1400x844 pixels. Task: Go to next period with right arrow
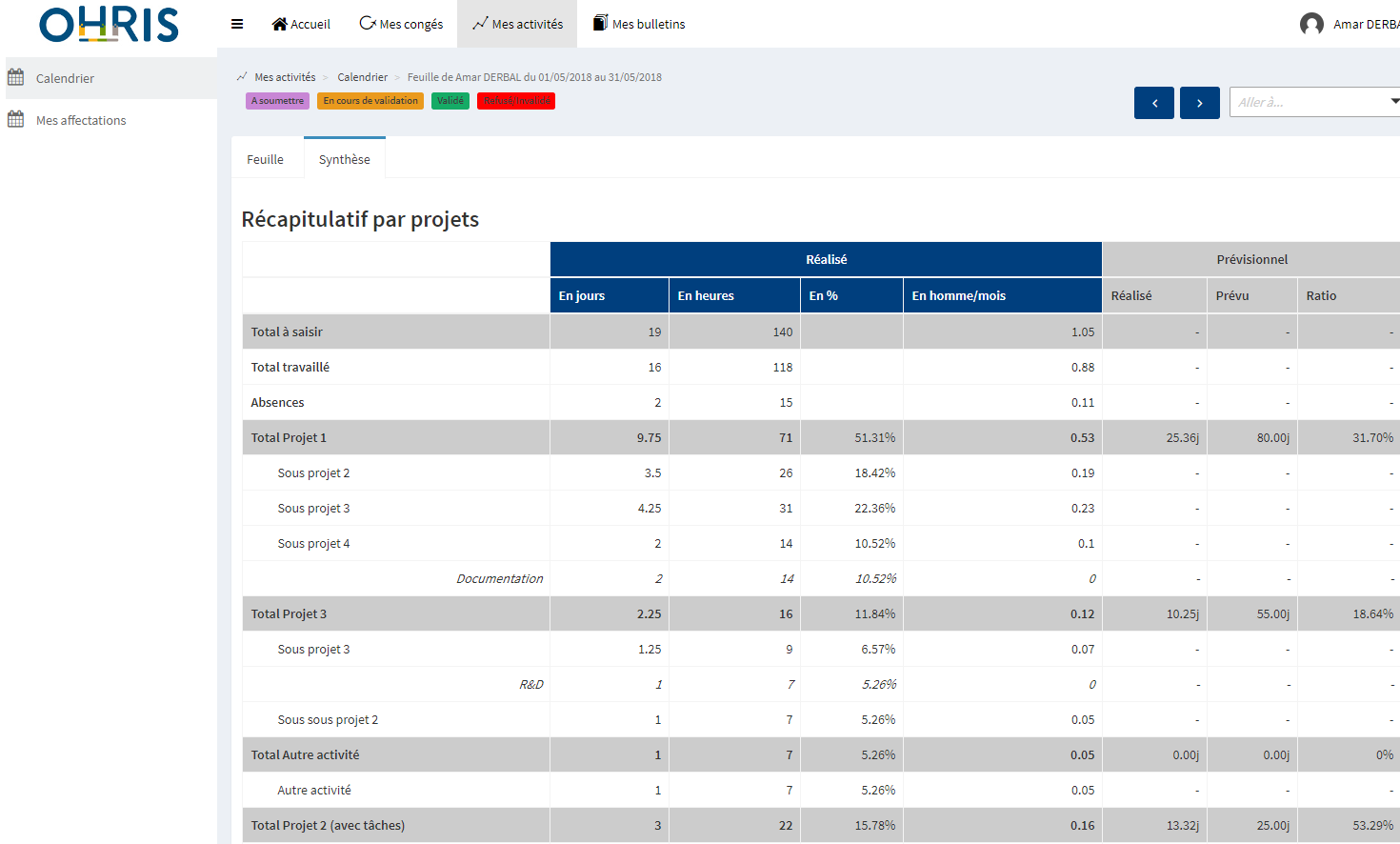coord(1199,103)
